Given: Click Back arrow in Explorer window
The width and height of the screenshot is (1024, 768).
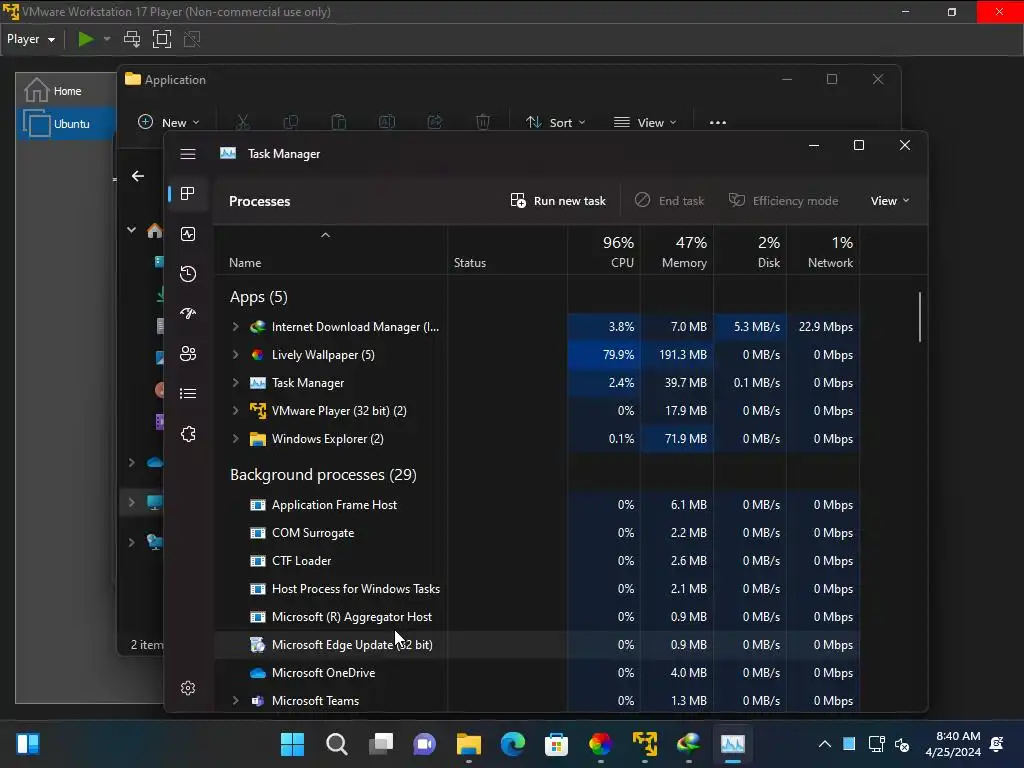Looking at the screenshot, I should point(138,176).
